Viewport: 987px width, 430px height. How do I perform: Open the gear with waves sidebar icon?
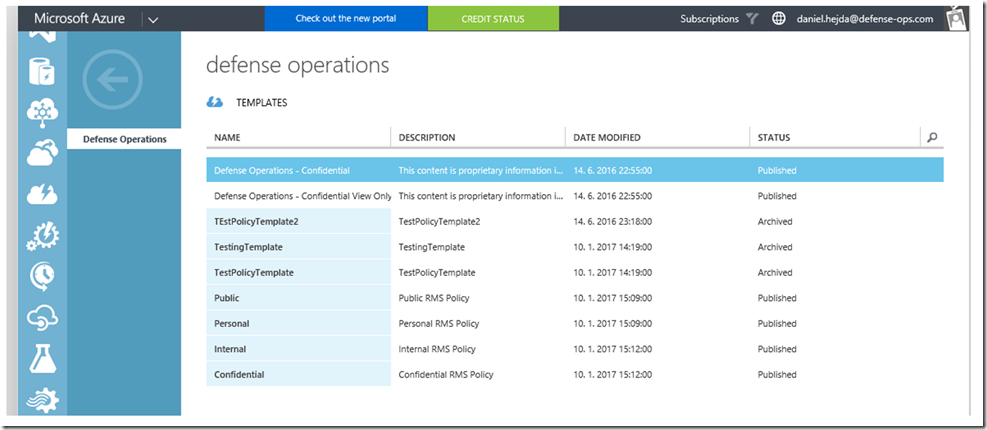[43, 400]
